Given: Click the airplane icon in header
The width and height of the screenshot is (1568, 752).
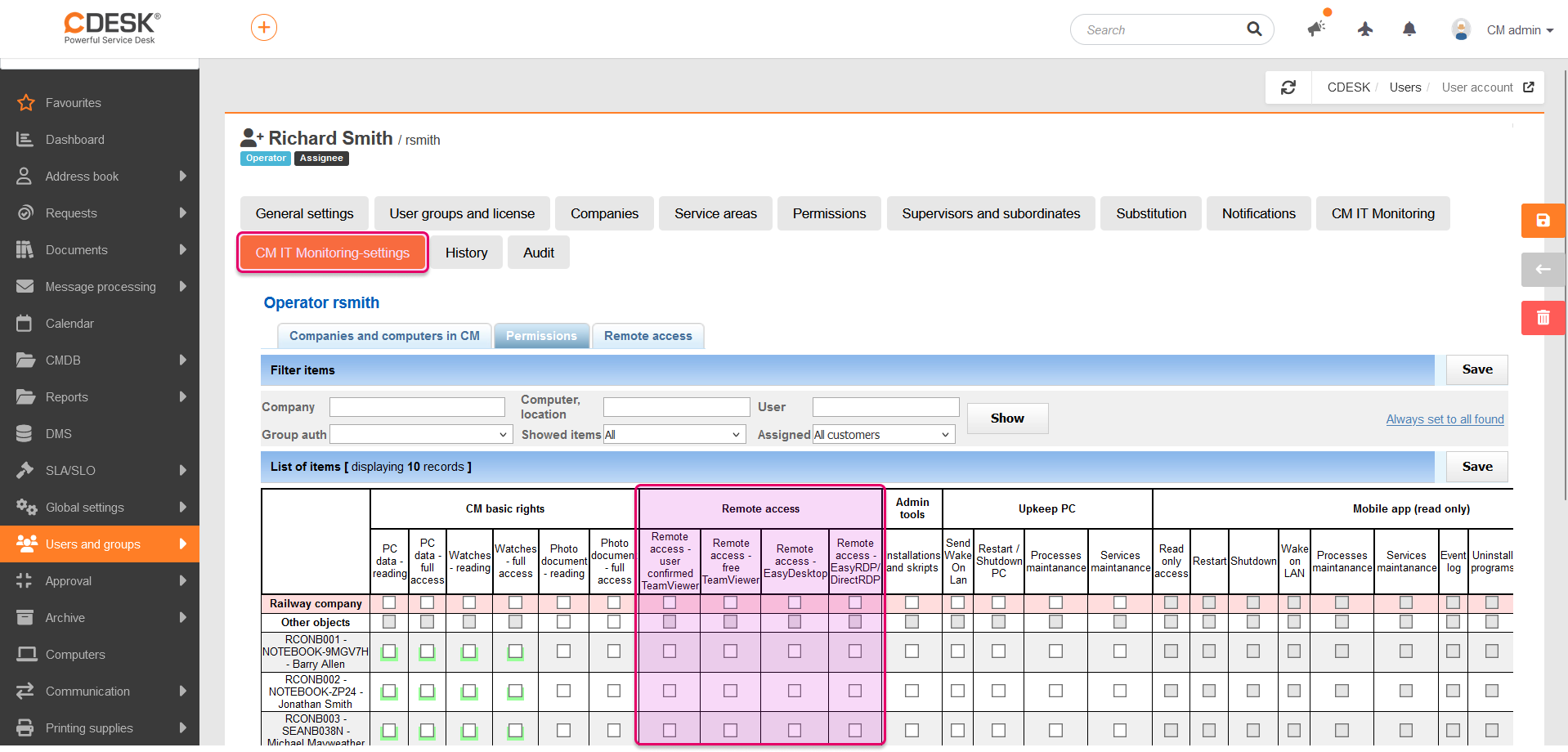Looking at the screenshot, I should 1364,29.
